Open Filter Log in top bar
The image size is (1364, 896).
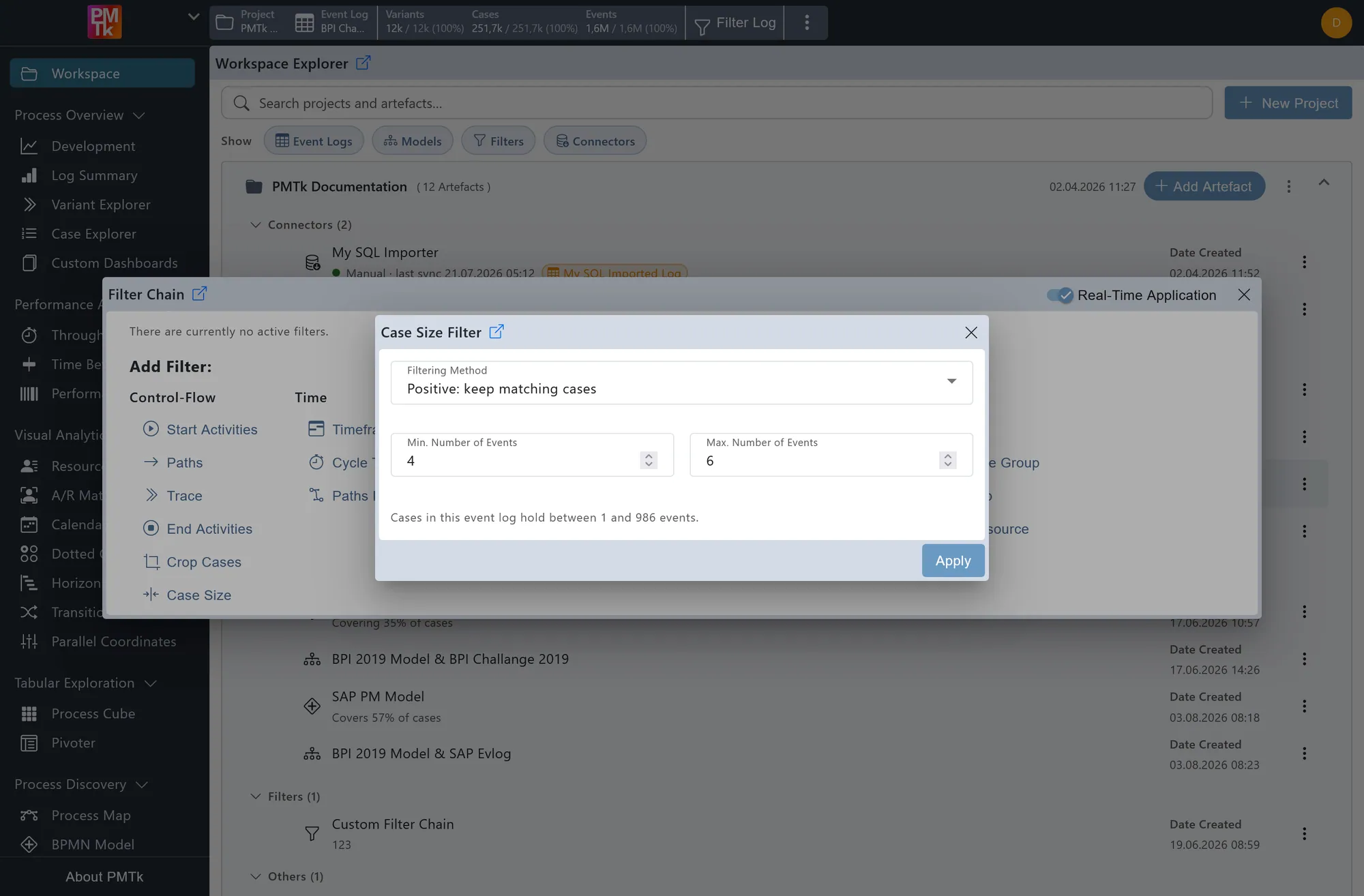pos(735,23)
